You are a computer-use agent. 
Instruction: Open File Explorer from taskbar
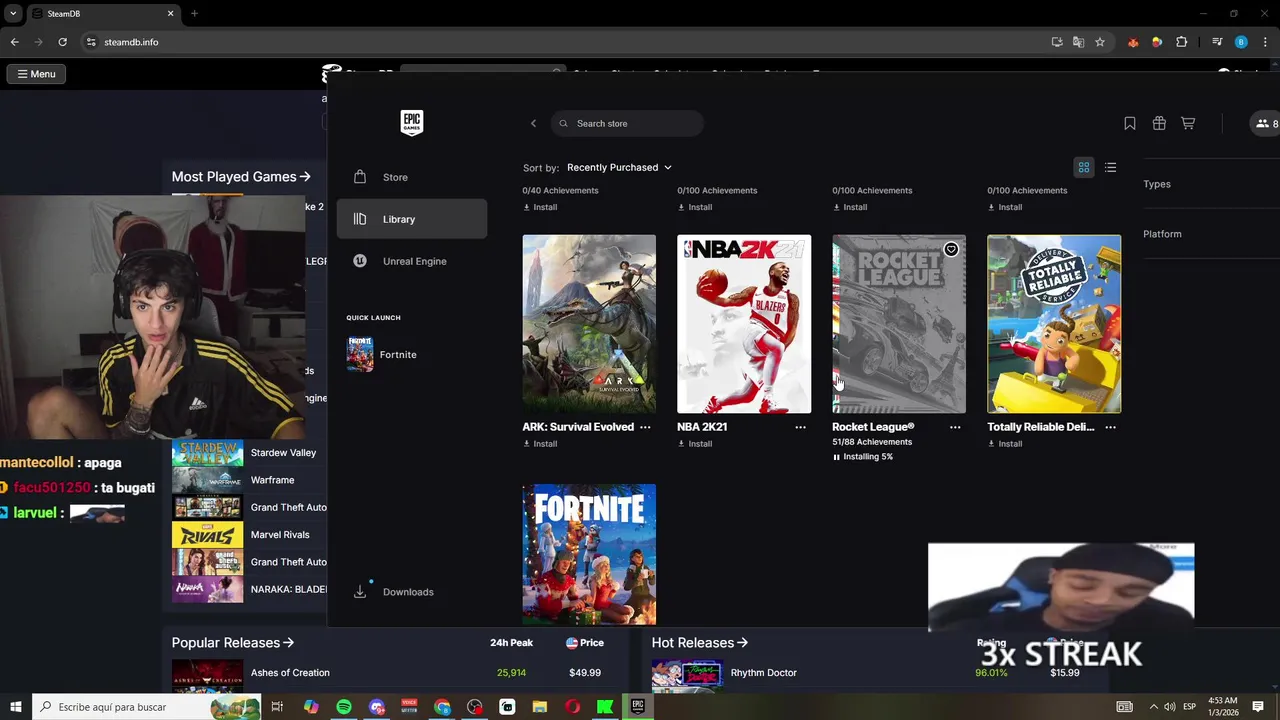pos(539,707)
